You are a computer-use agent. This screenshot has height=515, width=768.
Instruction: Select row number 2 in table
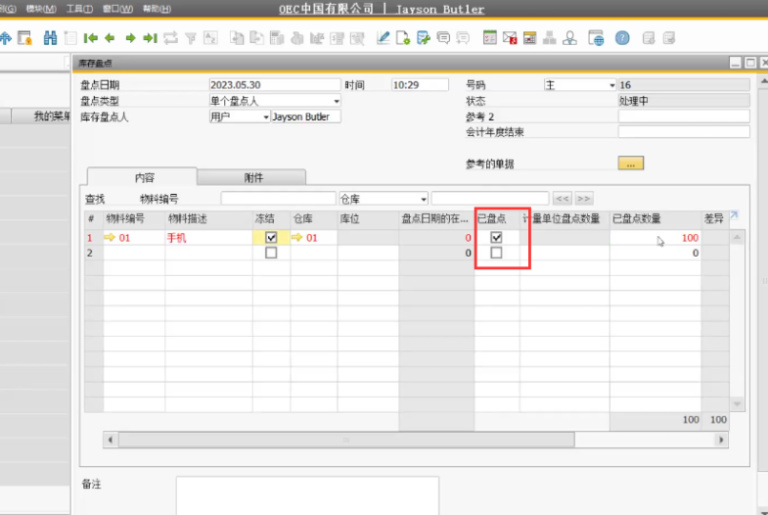click(x=93, y=253)
